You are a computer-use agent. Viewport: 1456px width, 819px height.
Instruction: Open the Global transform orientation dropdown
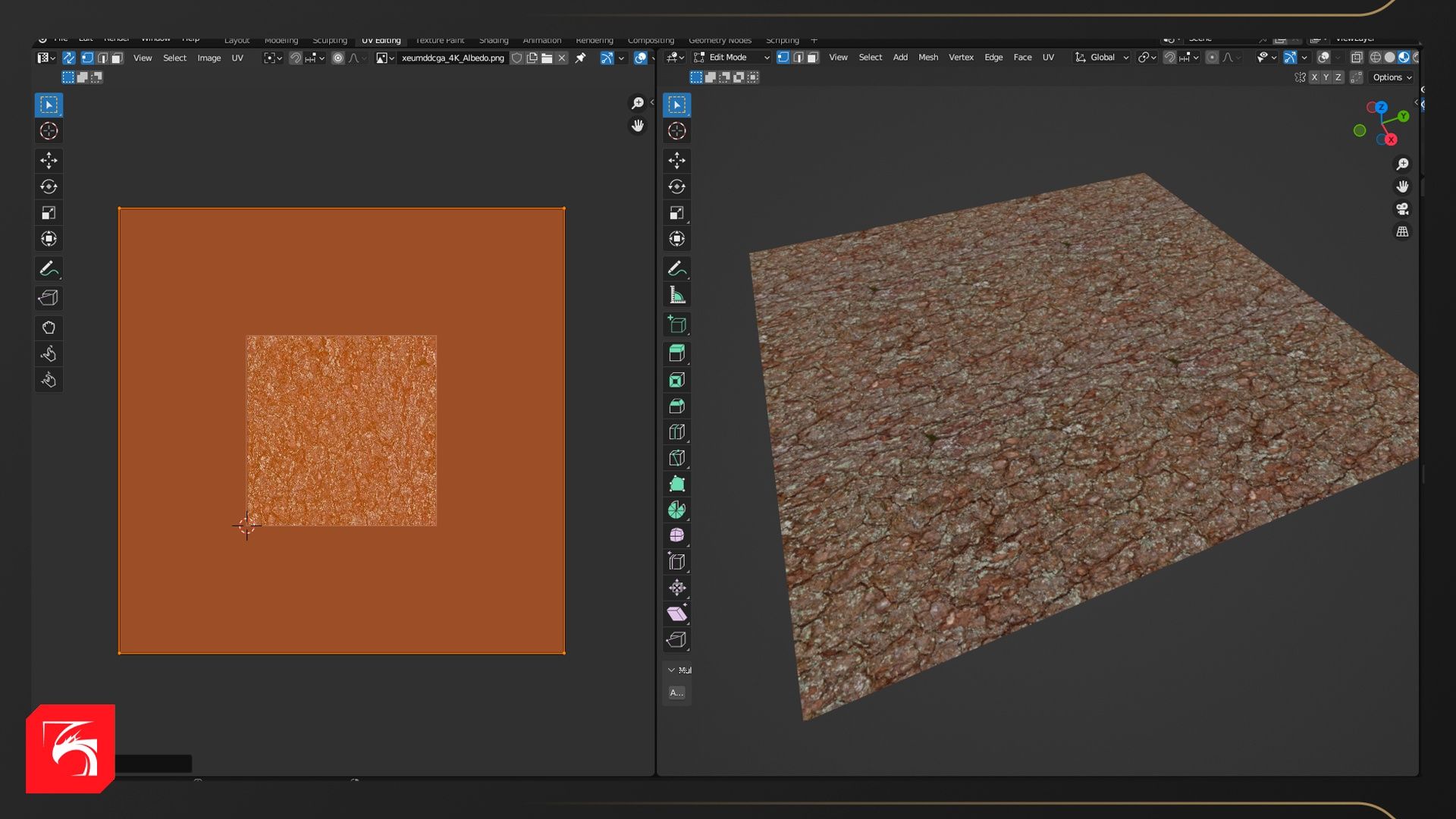(1102, 58)
